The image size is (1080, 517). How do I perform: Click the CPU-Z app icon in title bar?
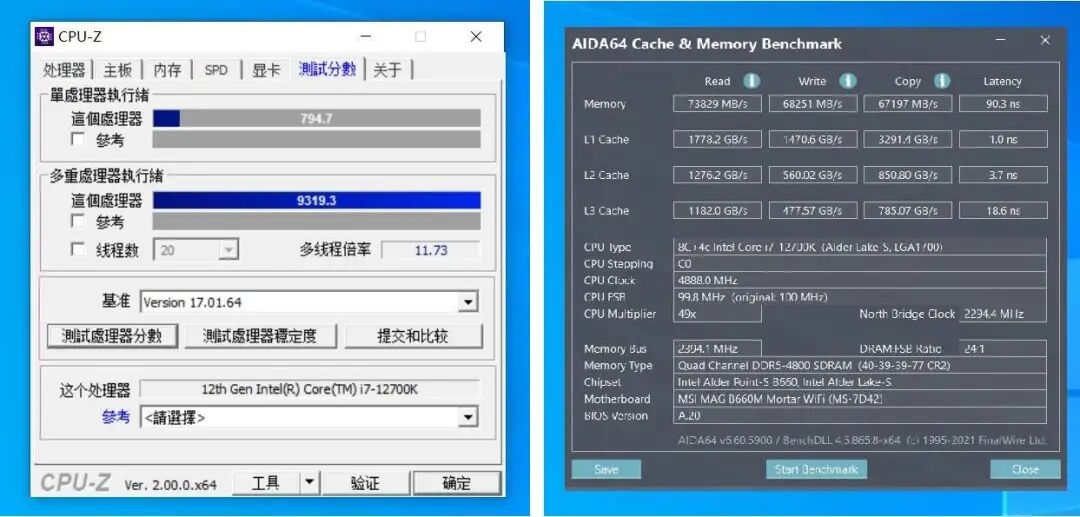pos(44,36)
